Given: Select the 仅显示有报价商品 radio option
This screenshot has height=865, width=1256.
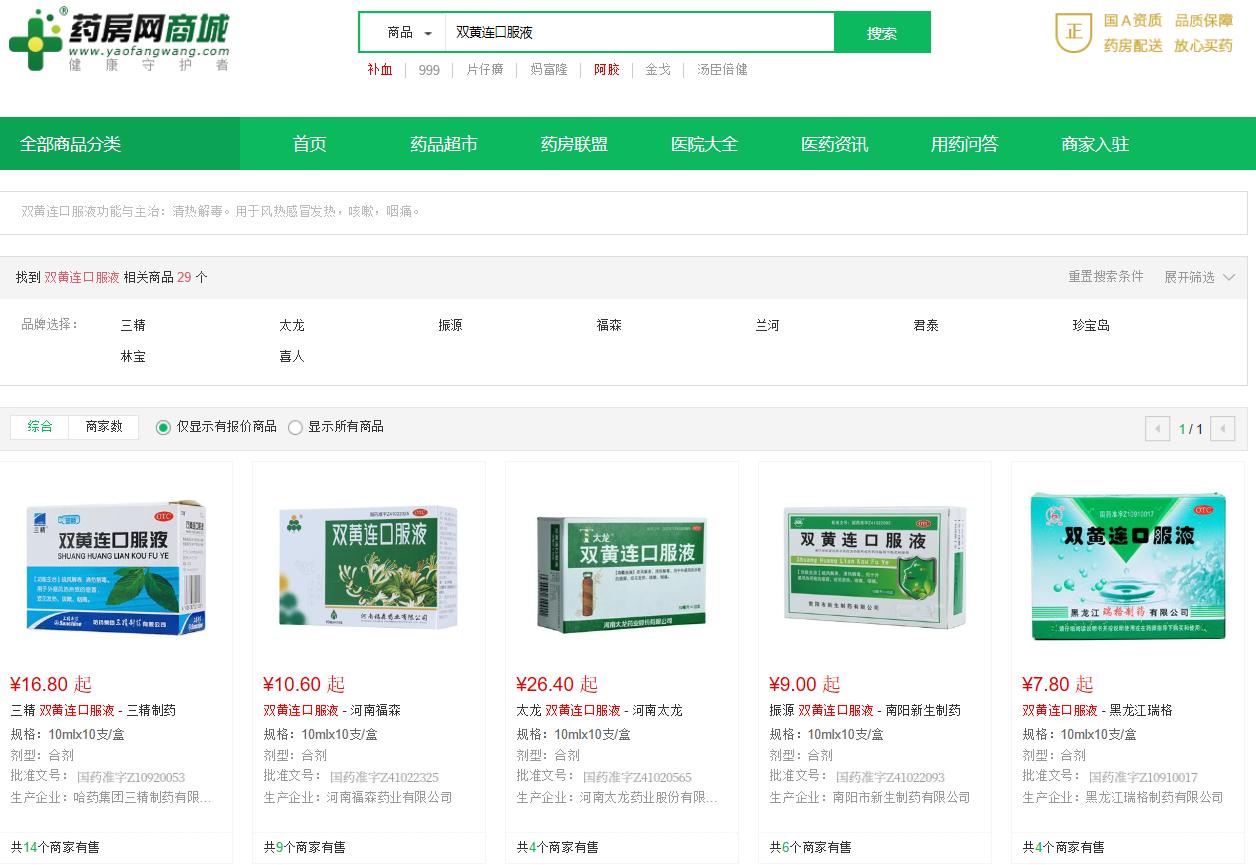Looking at the screenshot, I should [x=162, y=427].
